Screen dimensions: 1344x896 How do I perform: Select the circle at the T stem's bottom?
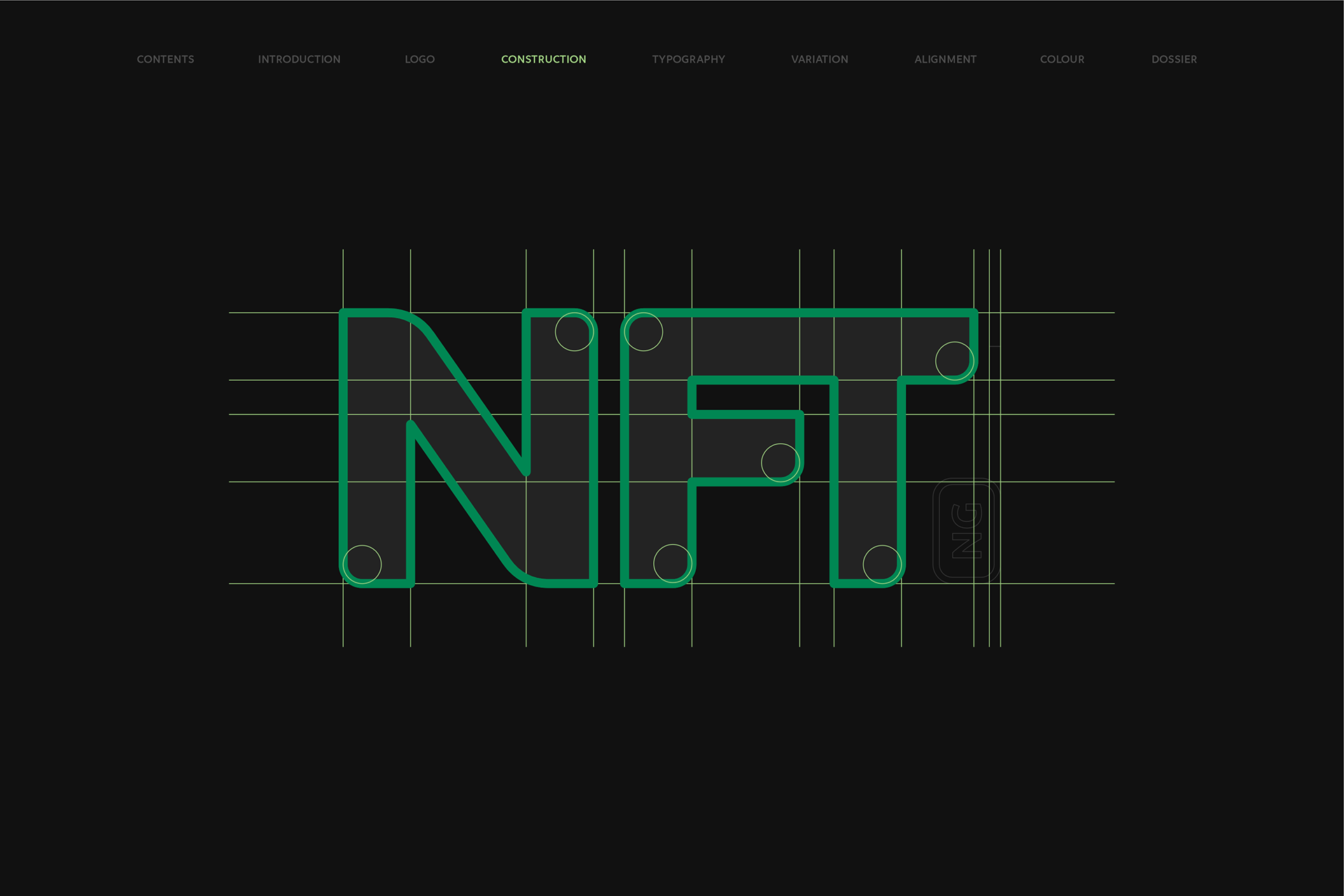(882, 564)
